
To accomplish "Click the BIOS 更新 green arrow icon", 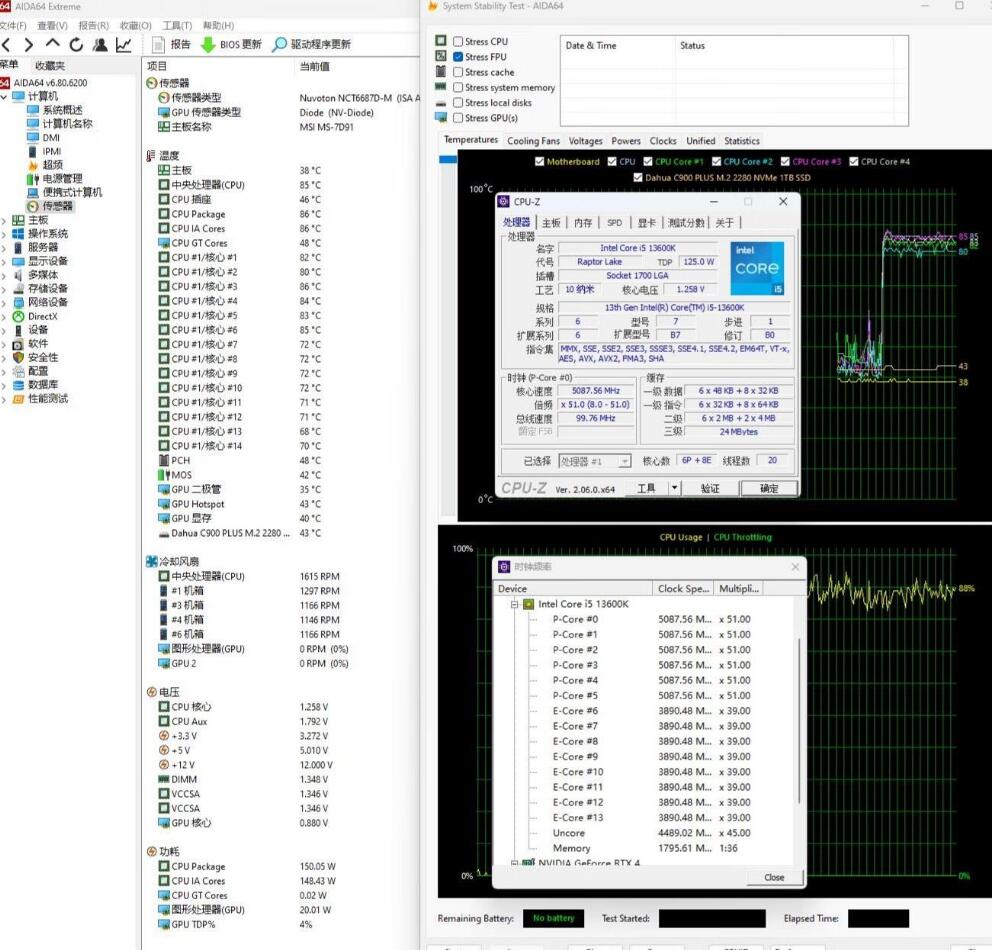I will pyautogui.click(x=208, y=45).
